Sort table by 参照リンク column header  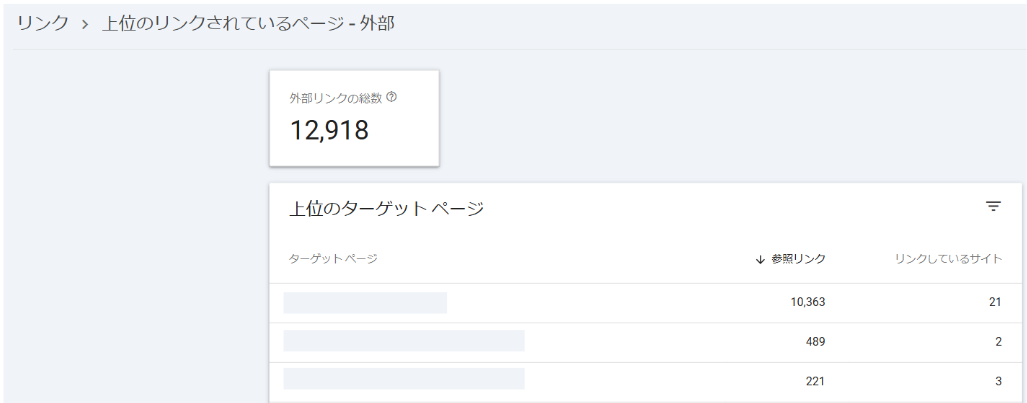click(x=798, y=259)
